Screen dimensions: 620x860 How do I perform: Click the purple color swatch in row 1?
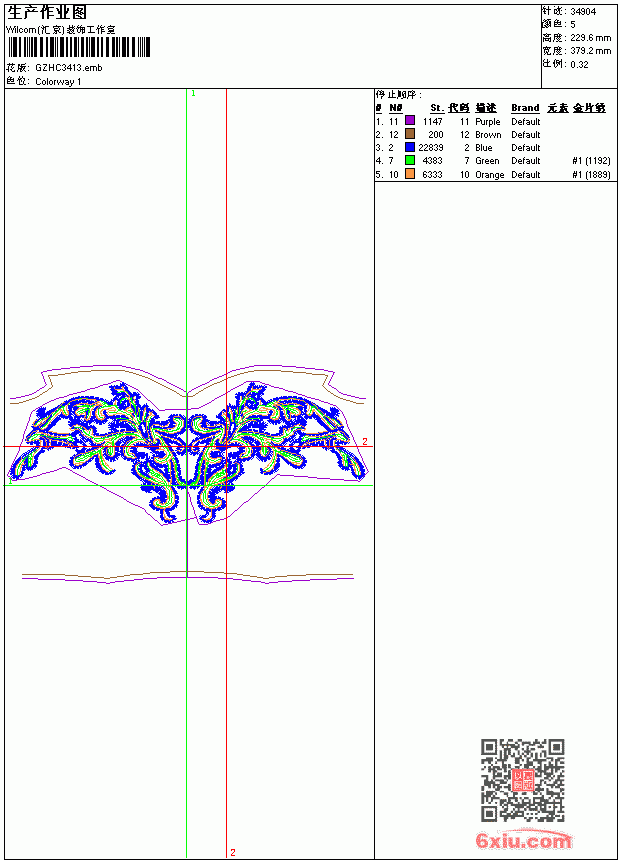pyautogui.click(x=409, y=121)
